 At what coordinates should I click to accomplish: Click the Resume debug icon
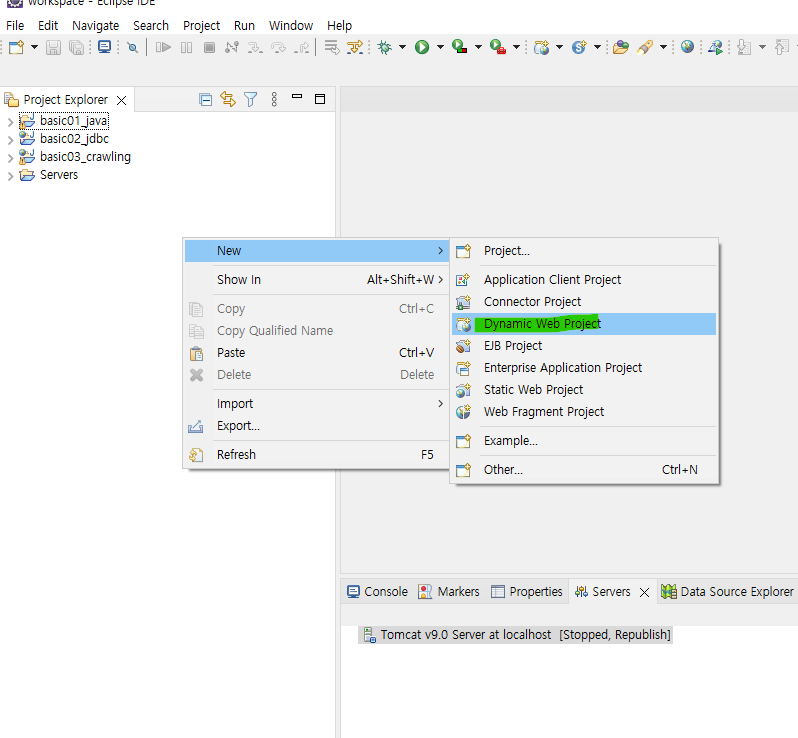tap(163, 47)
